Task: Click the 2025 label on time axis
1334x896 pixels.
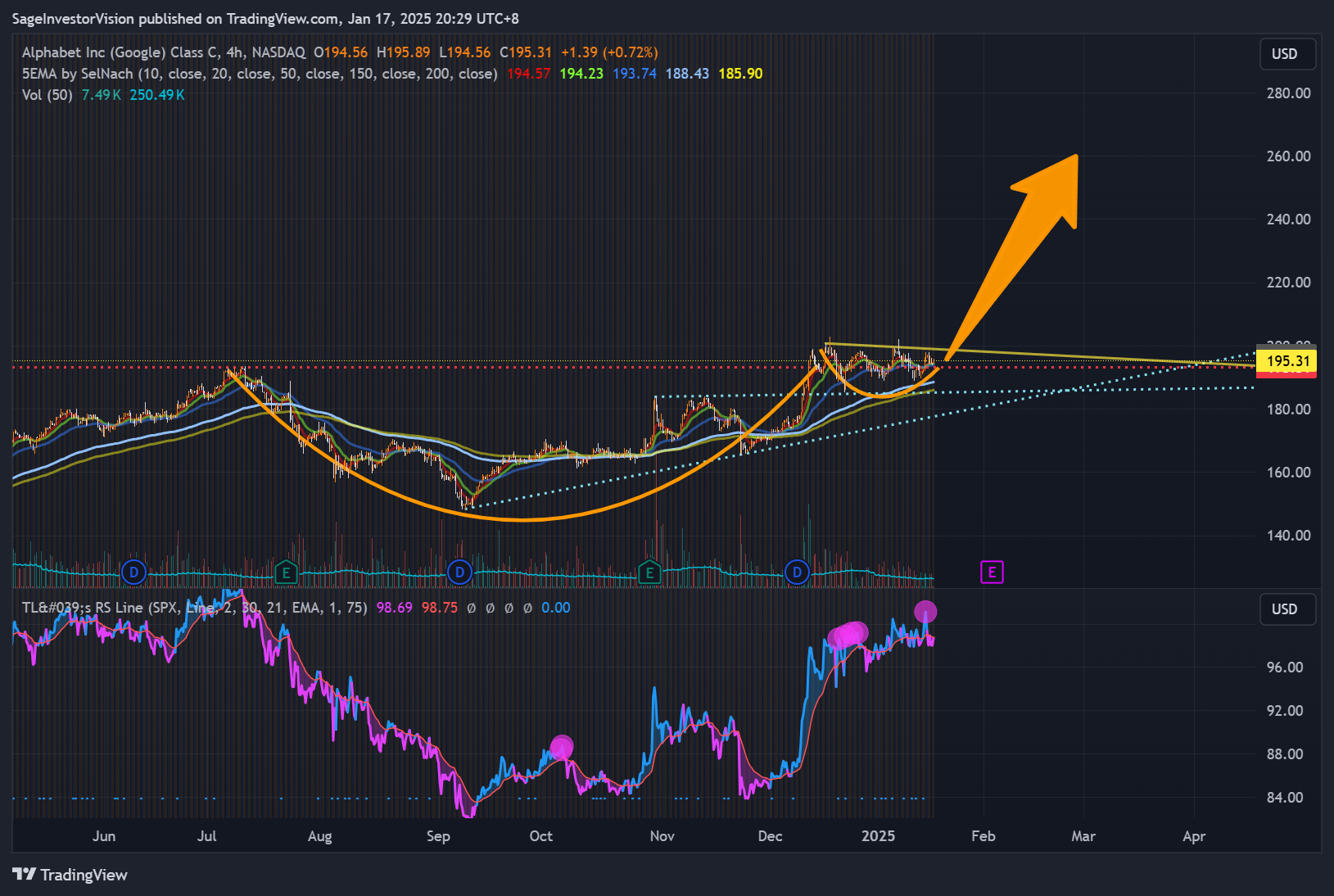Action: (x=879, y=836)
